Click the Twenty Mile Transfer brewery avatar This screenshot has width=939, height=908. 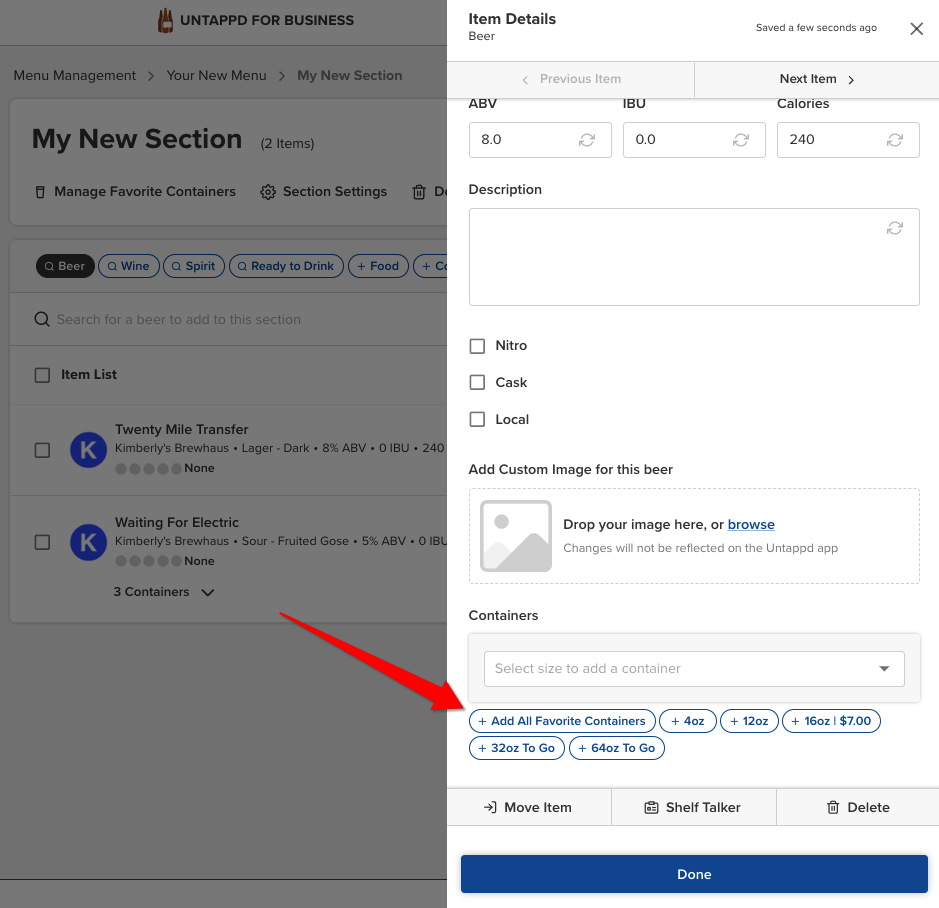(88, 449)
